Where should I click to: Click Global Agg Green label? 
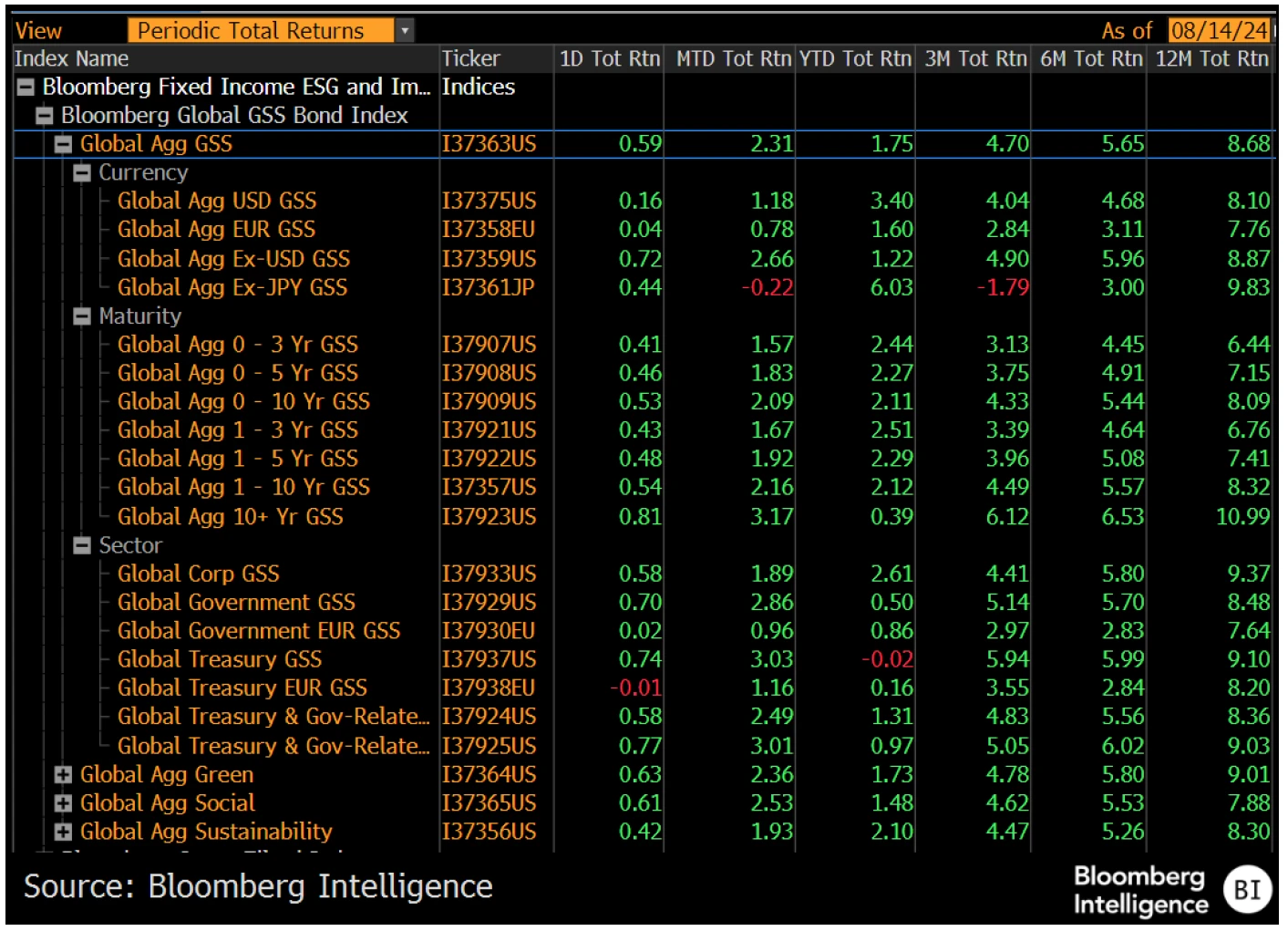(x=167, y=775)
